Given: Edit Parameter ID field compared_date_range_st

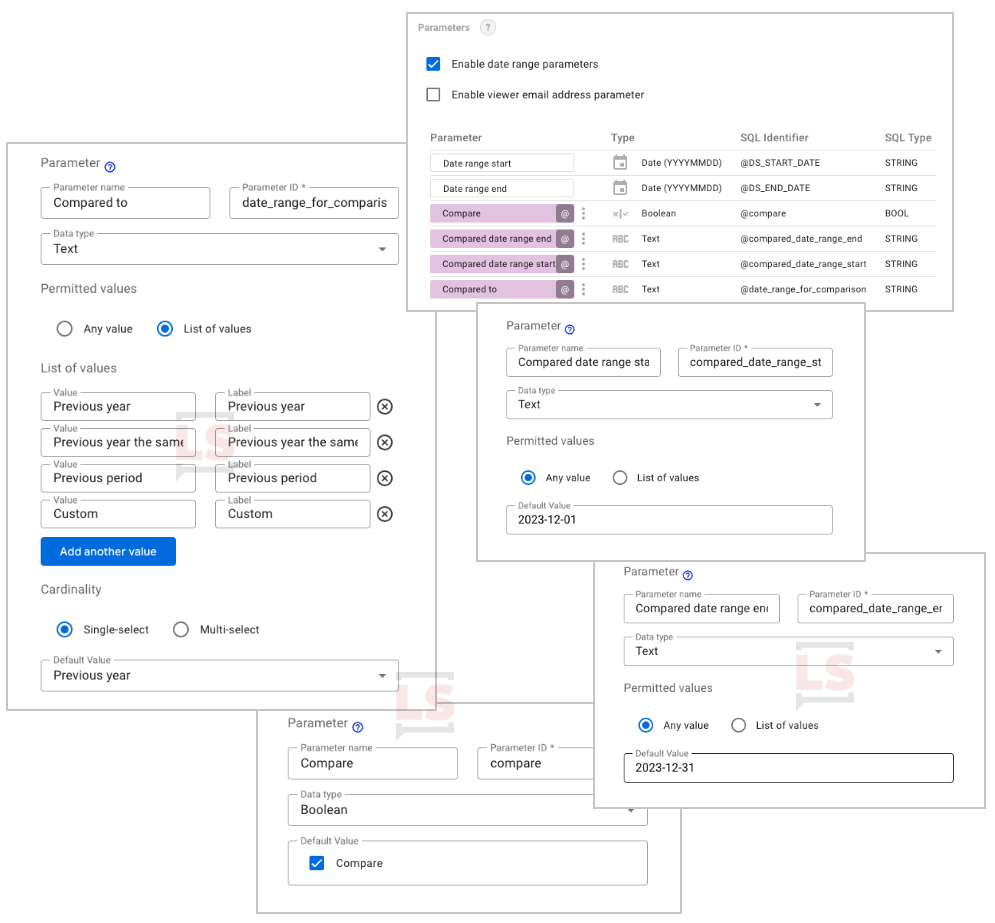Looking at the screenshot, I should tap(755, 362).
